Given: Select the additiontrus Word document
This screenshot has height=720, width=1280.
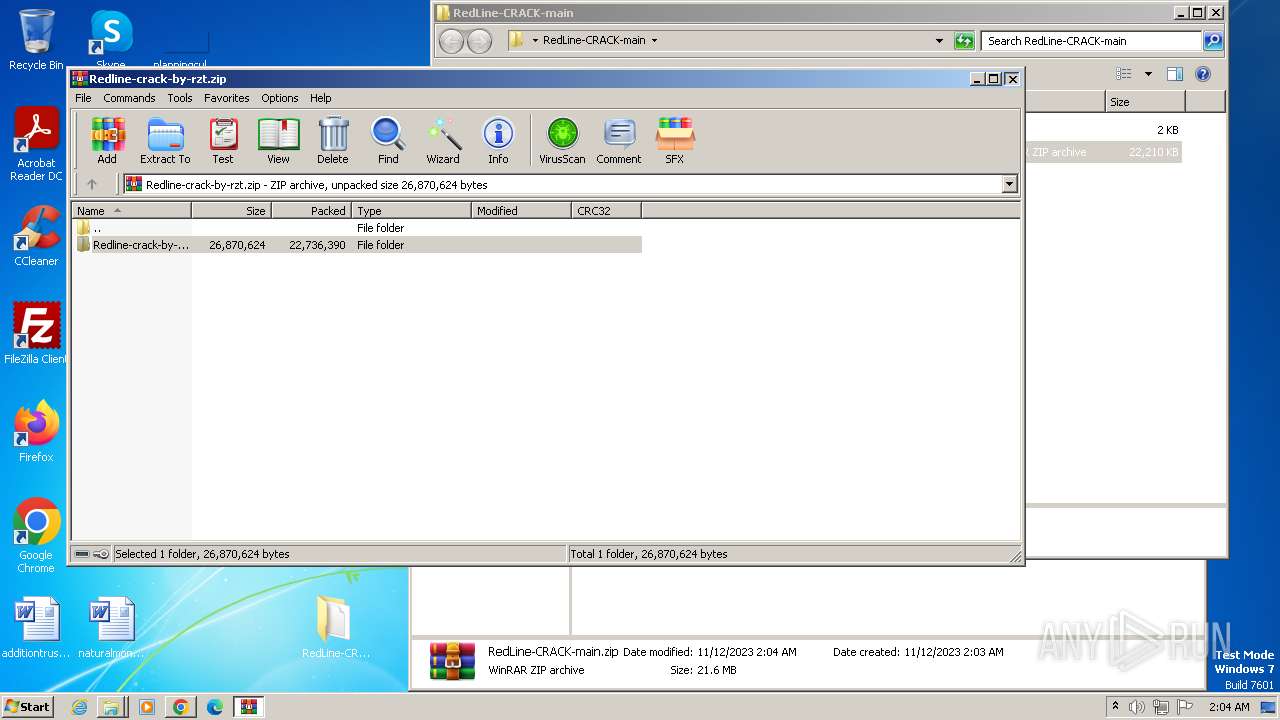Looking at the screenshot, I should (x=36, y=628).
